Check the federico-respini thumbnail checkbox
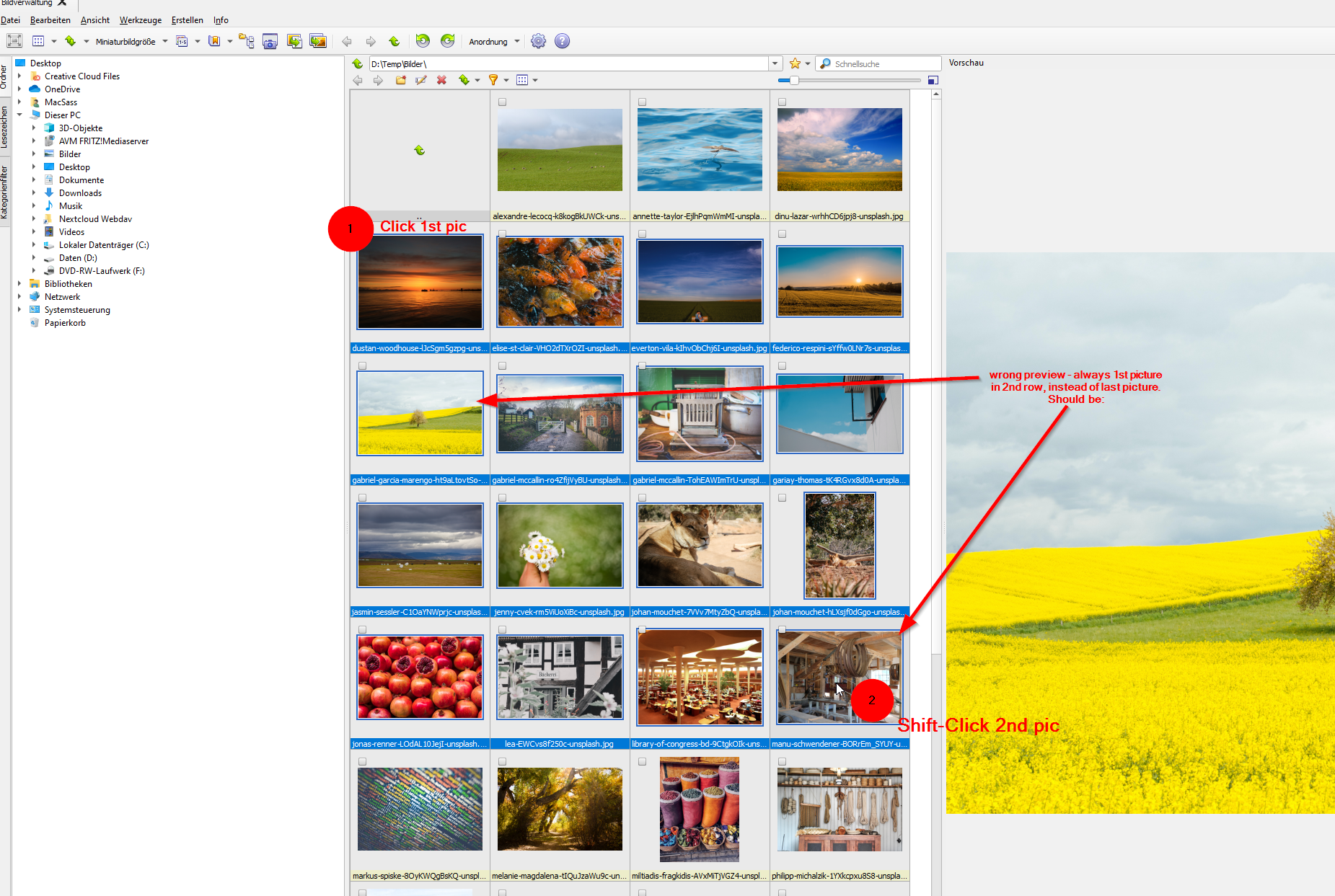Viewport: 1335px width, 896px height. 783,234
